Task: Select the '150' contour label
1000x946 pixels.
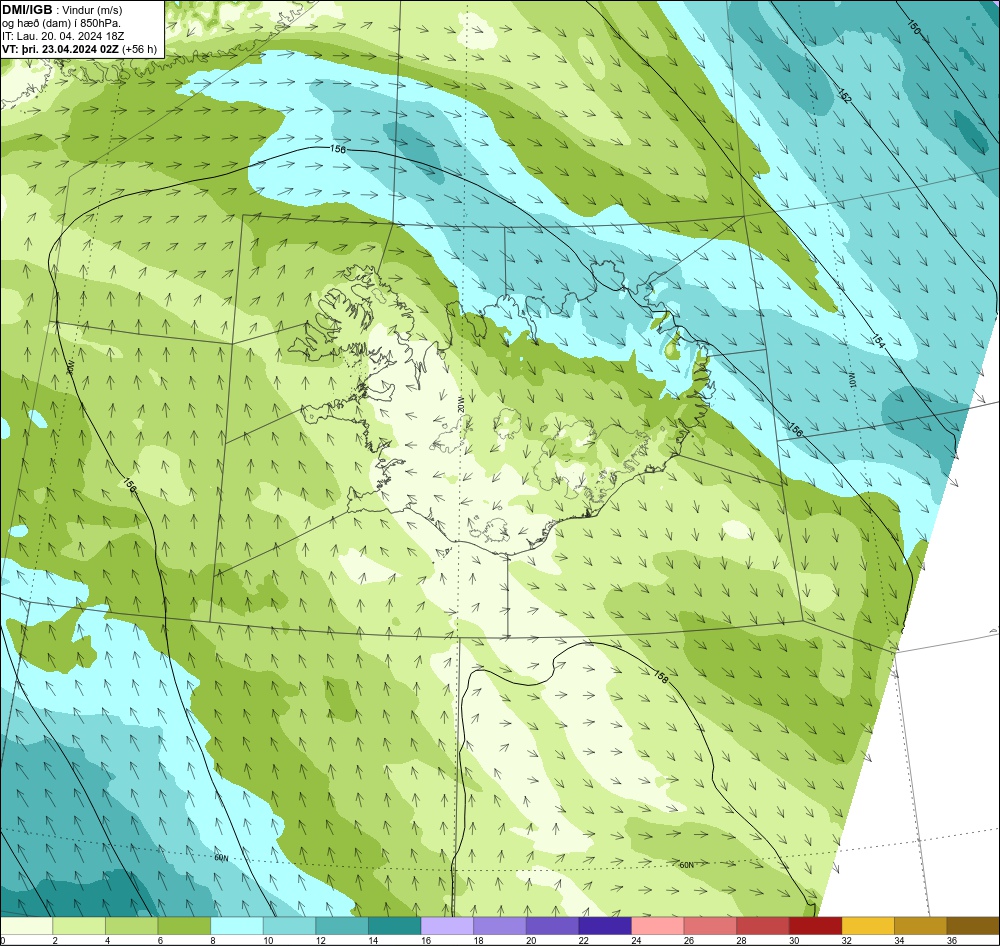Action: coord(914,26)
